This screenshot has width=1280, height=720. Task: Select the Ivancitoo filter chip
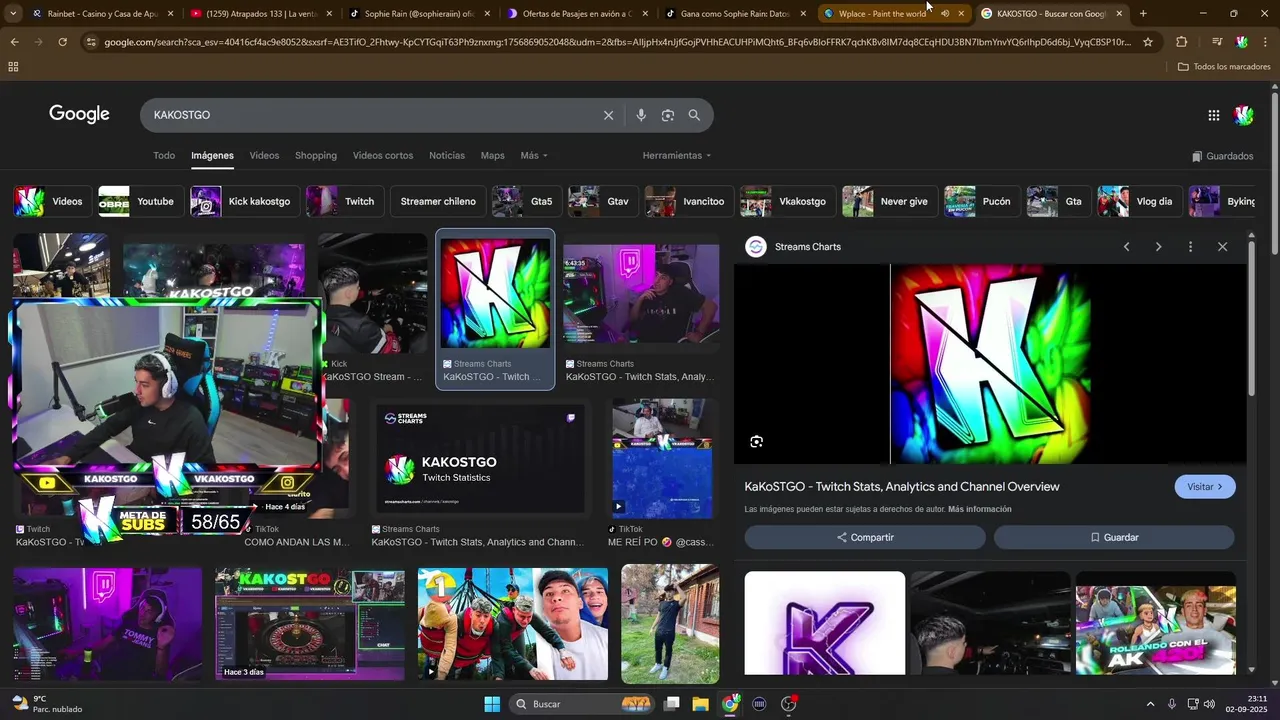[x=689, y=202]
